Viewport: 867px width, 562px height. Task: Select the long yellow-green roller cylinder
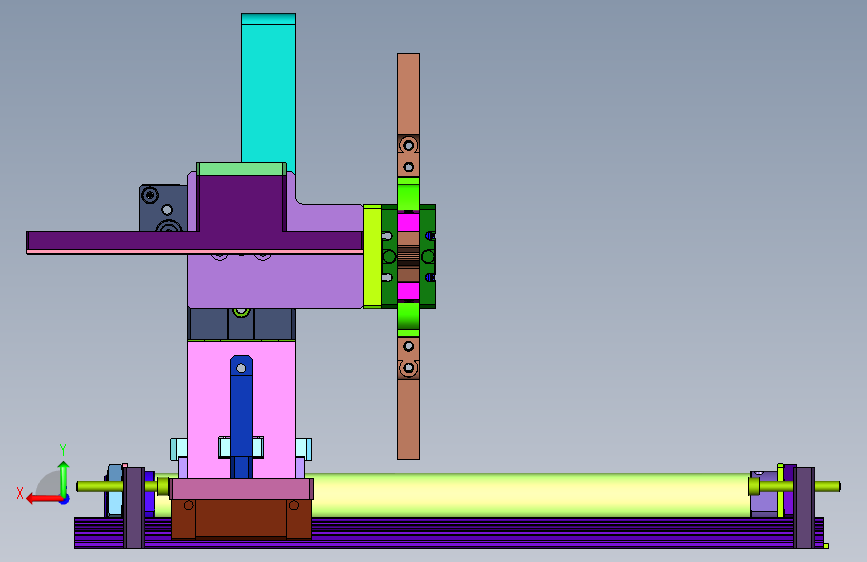tap(531, 495)
